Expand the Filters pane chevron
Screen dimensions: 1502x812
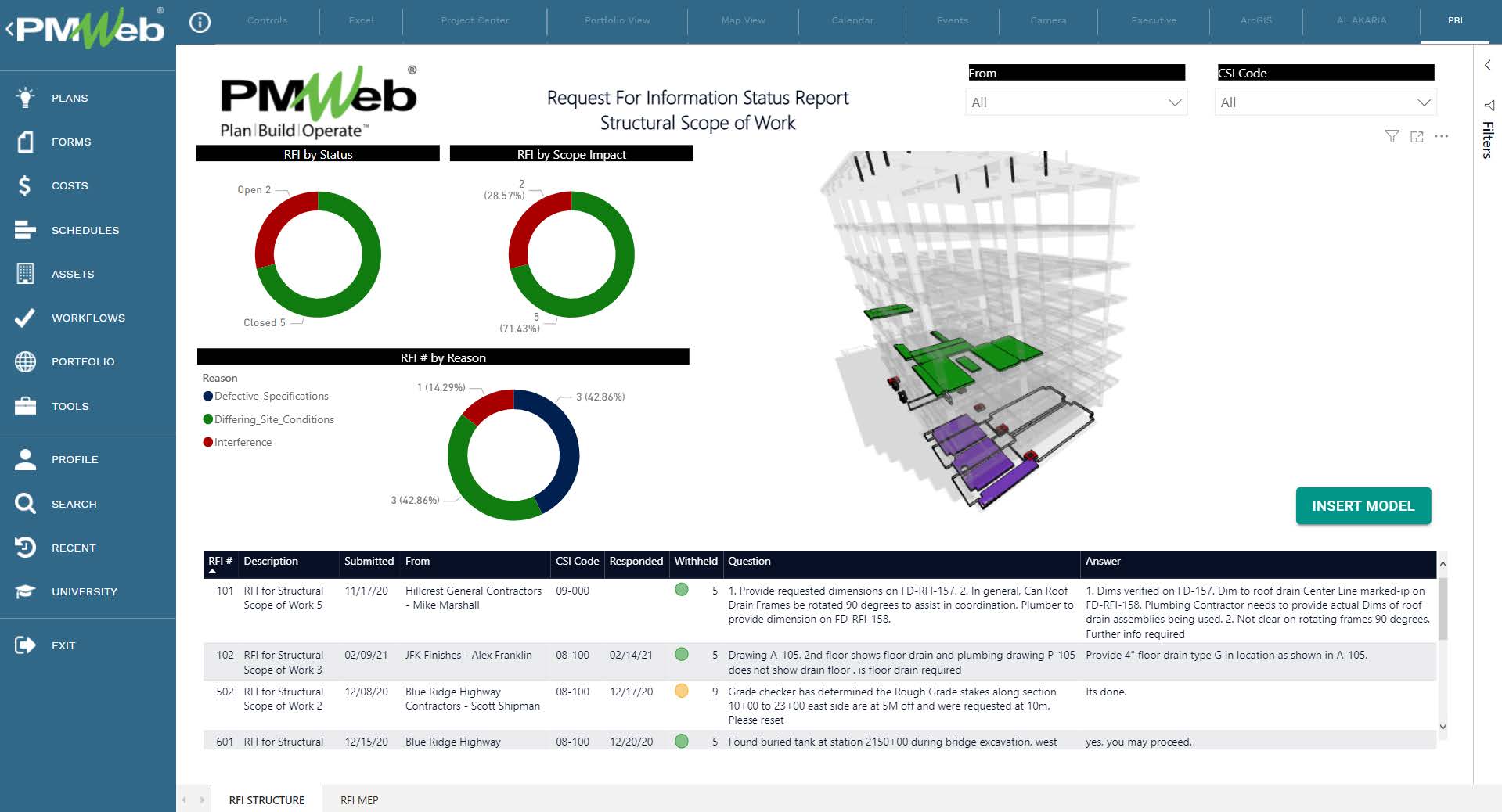point(1488,65)
